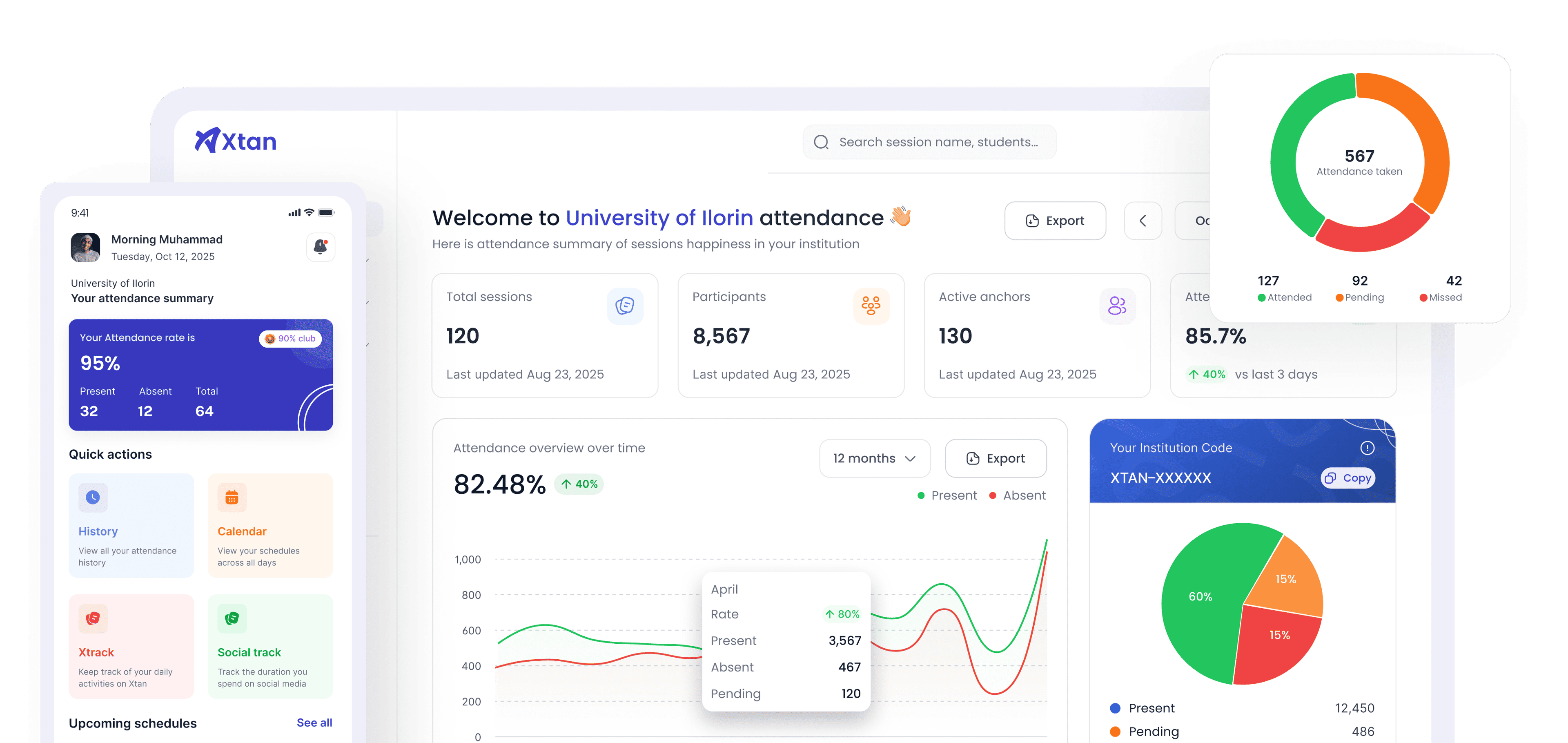This screenshot has height=743, width=1568.
Task: Click the 90% club badge
Action: [x=290, y=339]
